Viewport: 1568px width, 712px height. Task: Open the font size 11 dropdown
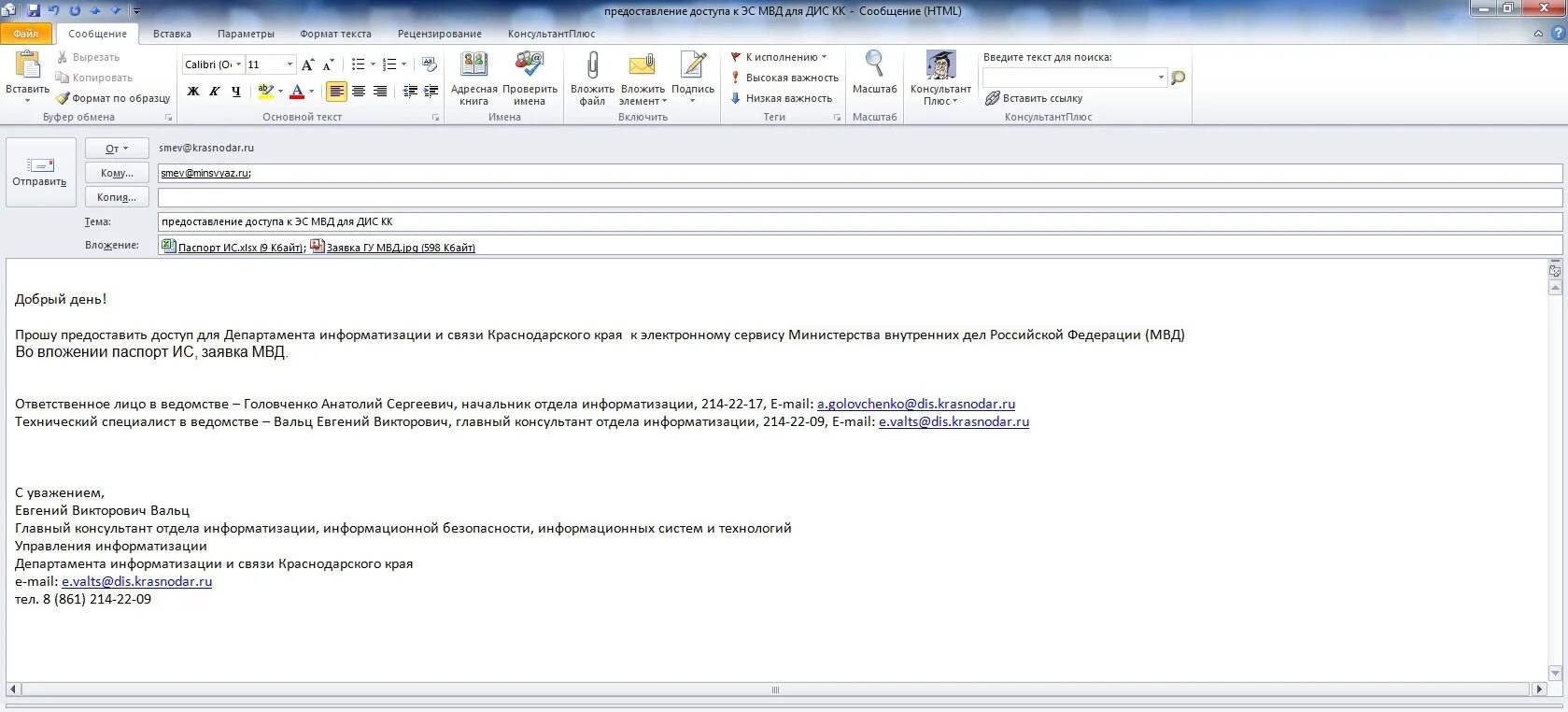pyautogui.click(x=290, y=64)
